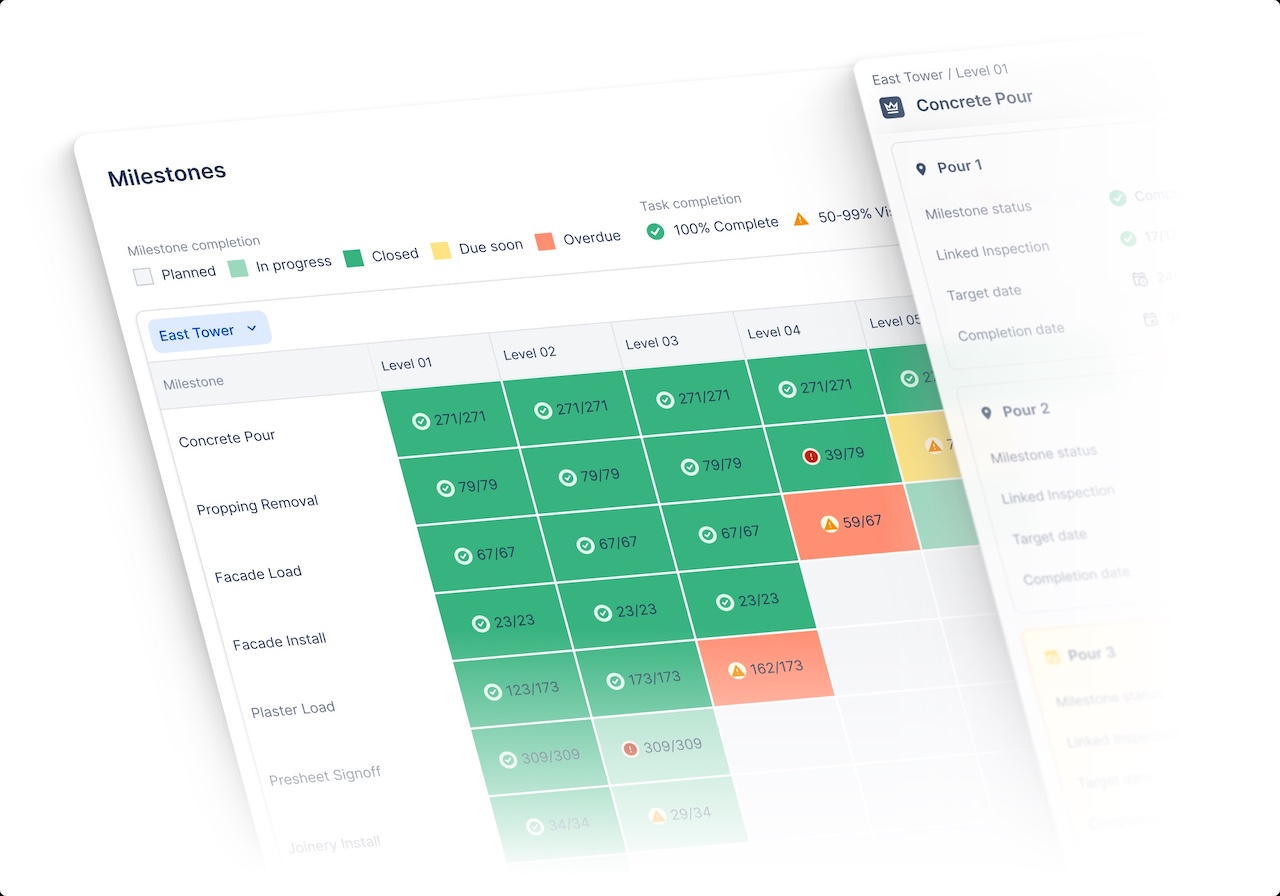The height and width of the screenshot is (896, 1280).
Task: Click the green 100% Complete check icon
Action: click(656, 231)
